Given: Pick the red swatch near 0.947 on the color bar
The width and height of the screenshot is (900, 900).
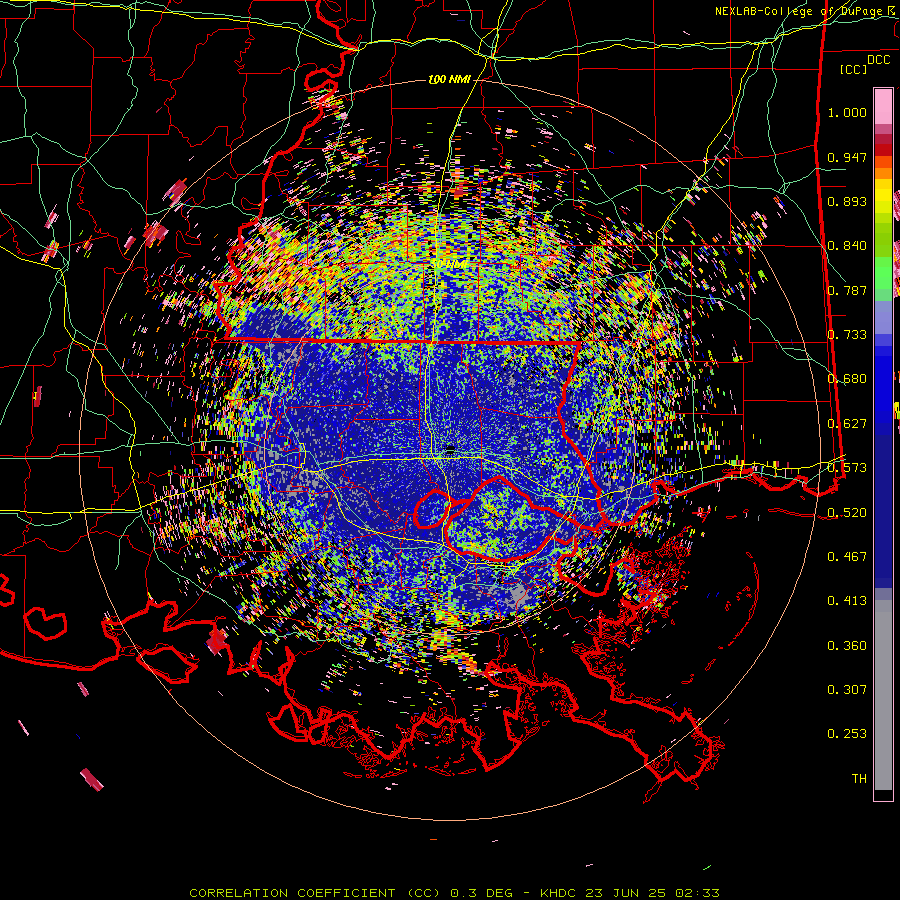Looking at the screenshot, I should coord(883,150).
